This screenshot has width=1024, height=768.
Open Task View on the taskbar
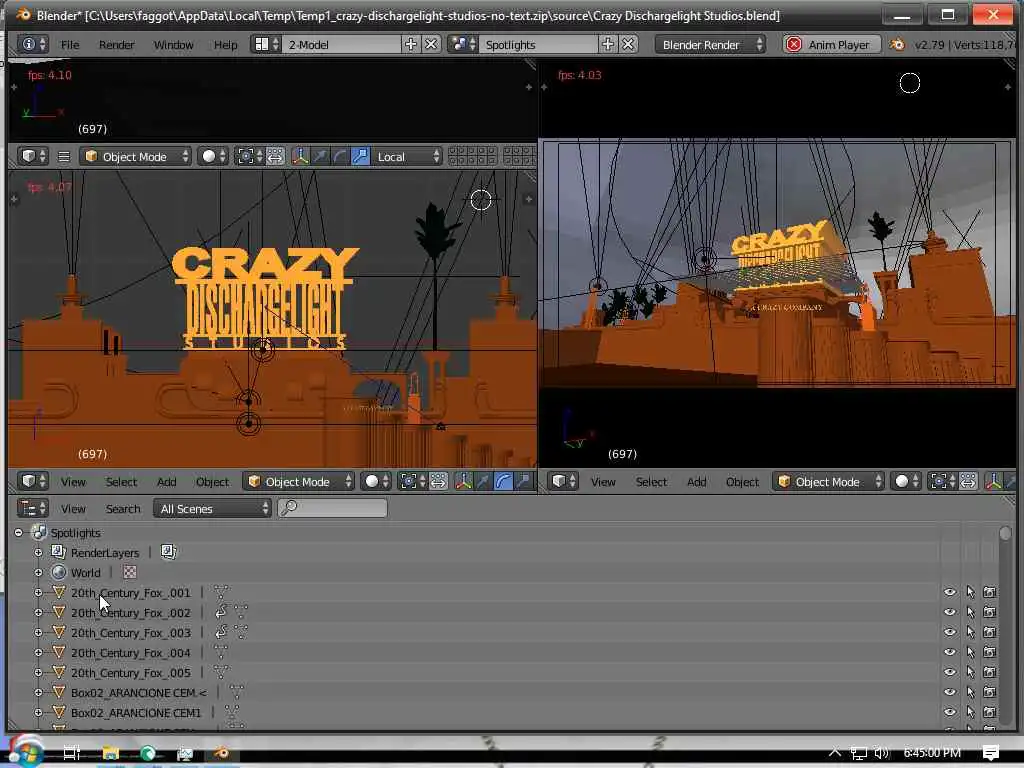point(71,753)
